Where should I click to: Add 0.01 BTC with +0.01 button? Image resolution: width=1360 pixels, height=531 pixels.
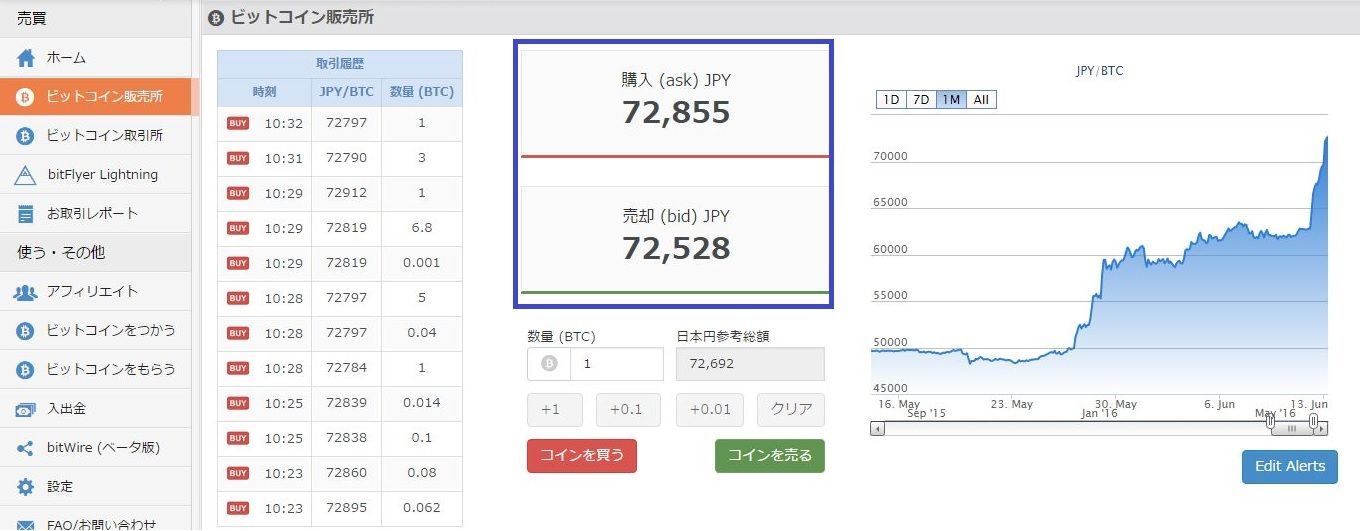point(710,410)
